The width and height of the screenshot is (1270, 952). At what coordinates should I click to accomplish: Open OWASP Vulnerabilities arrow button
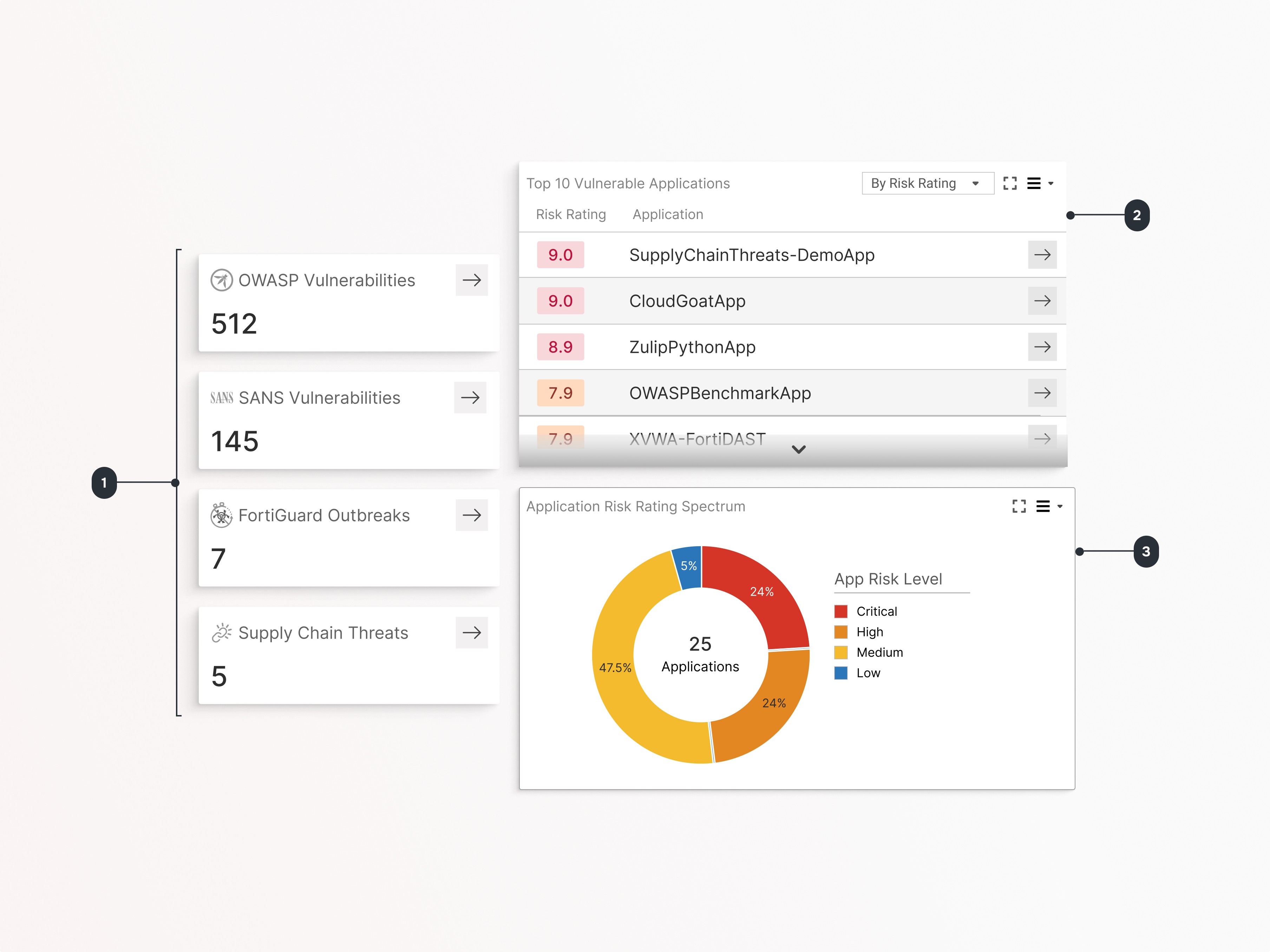[x=471, y=280]
